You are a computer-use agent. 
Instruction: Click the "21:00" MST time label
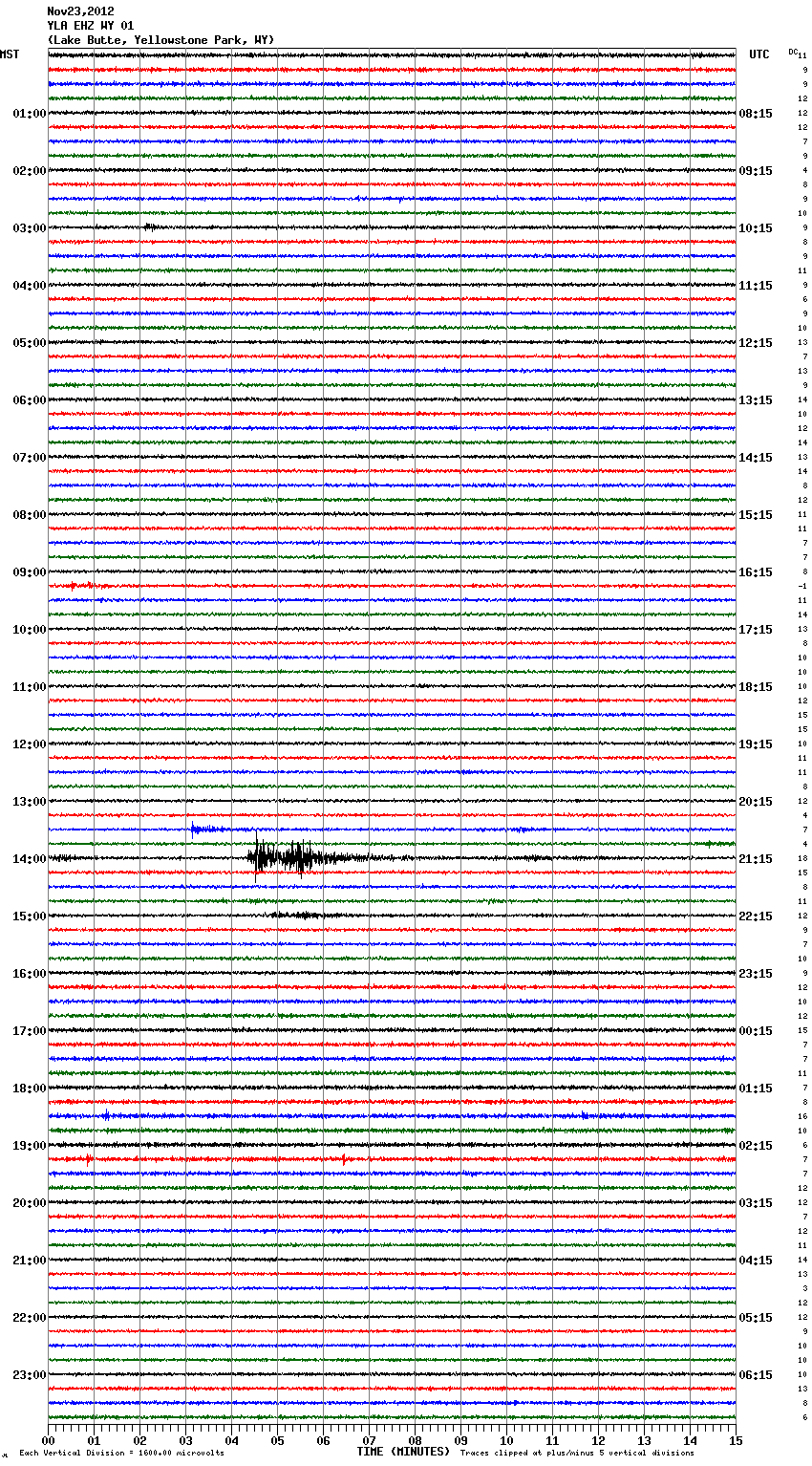point(29,1261)
